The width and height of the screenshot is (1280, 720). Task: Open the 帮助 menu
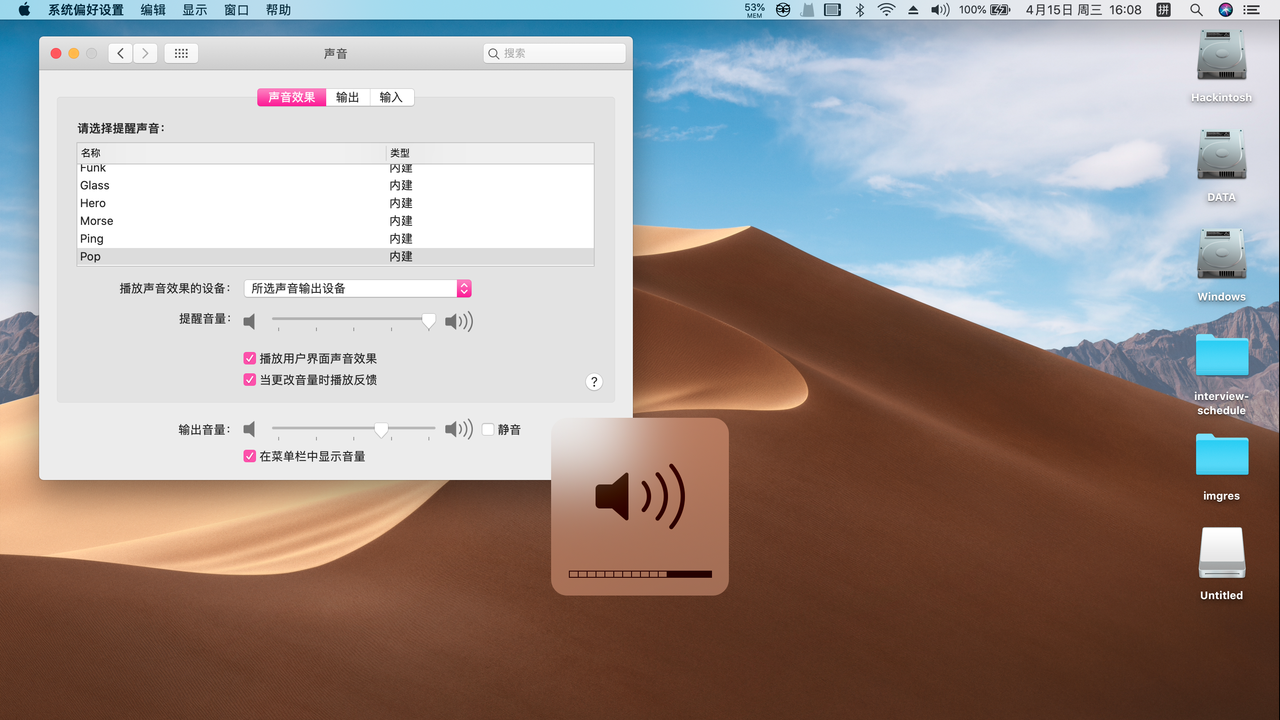[279, 10]
